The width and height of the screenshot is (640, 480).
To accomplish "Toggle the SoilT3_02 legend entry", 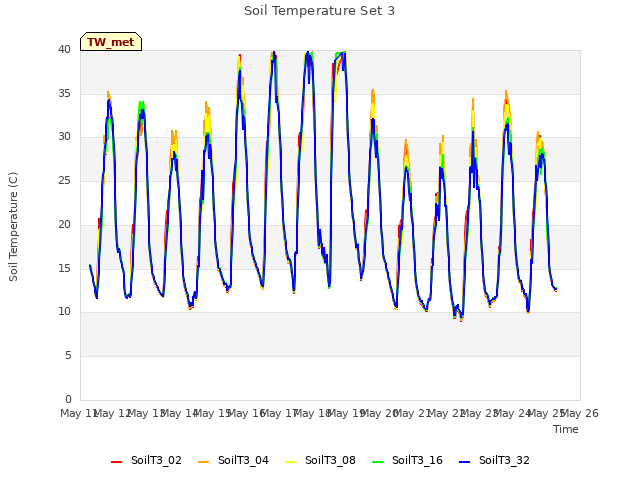I will 146,460.
